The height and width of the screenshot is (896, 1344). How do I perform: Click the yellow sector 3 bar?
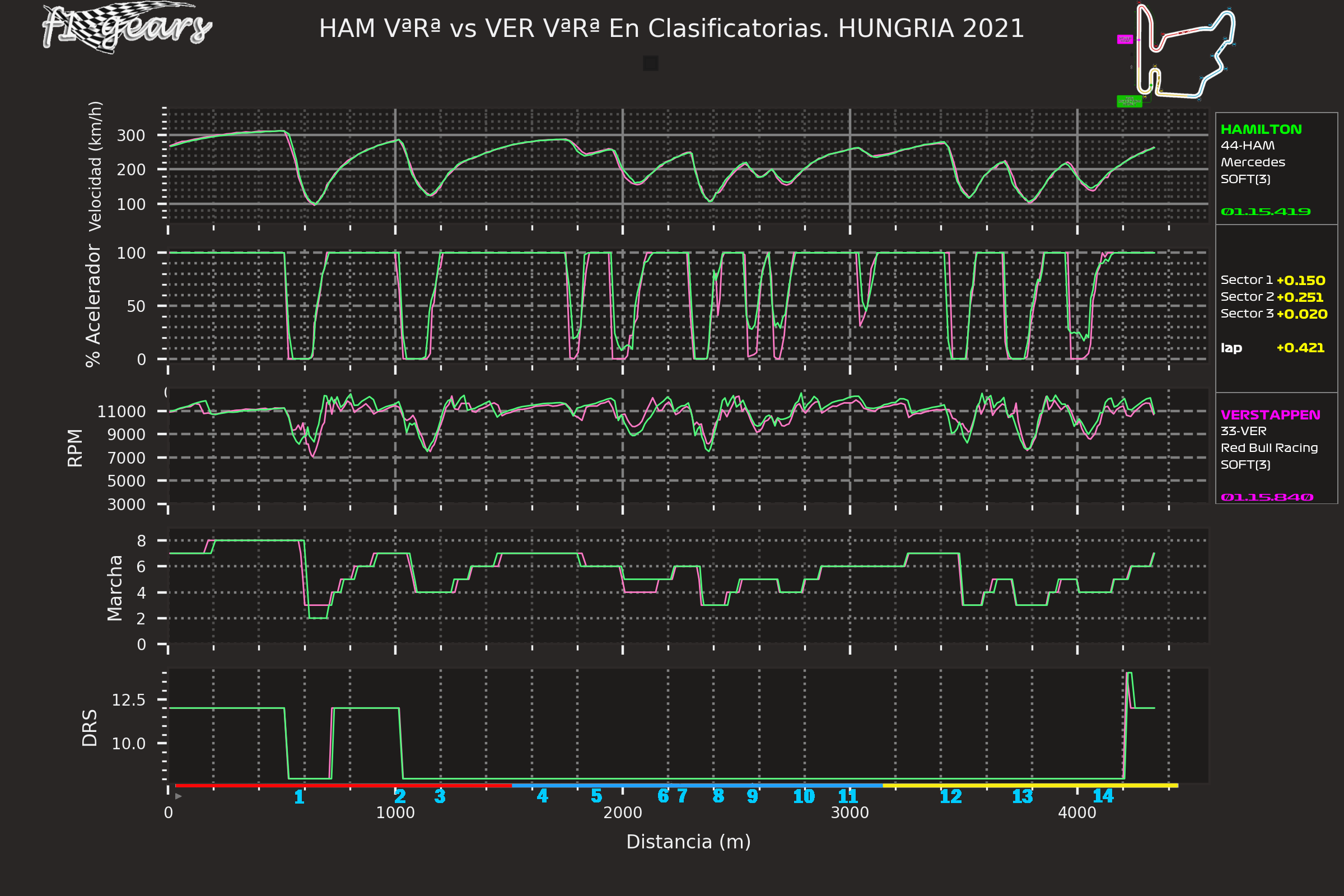pyautogui.click(x=1030, y=786)
